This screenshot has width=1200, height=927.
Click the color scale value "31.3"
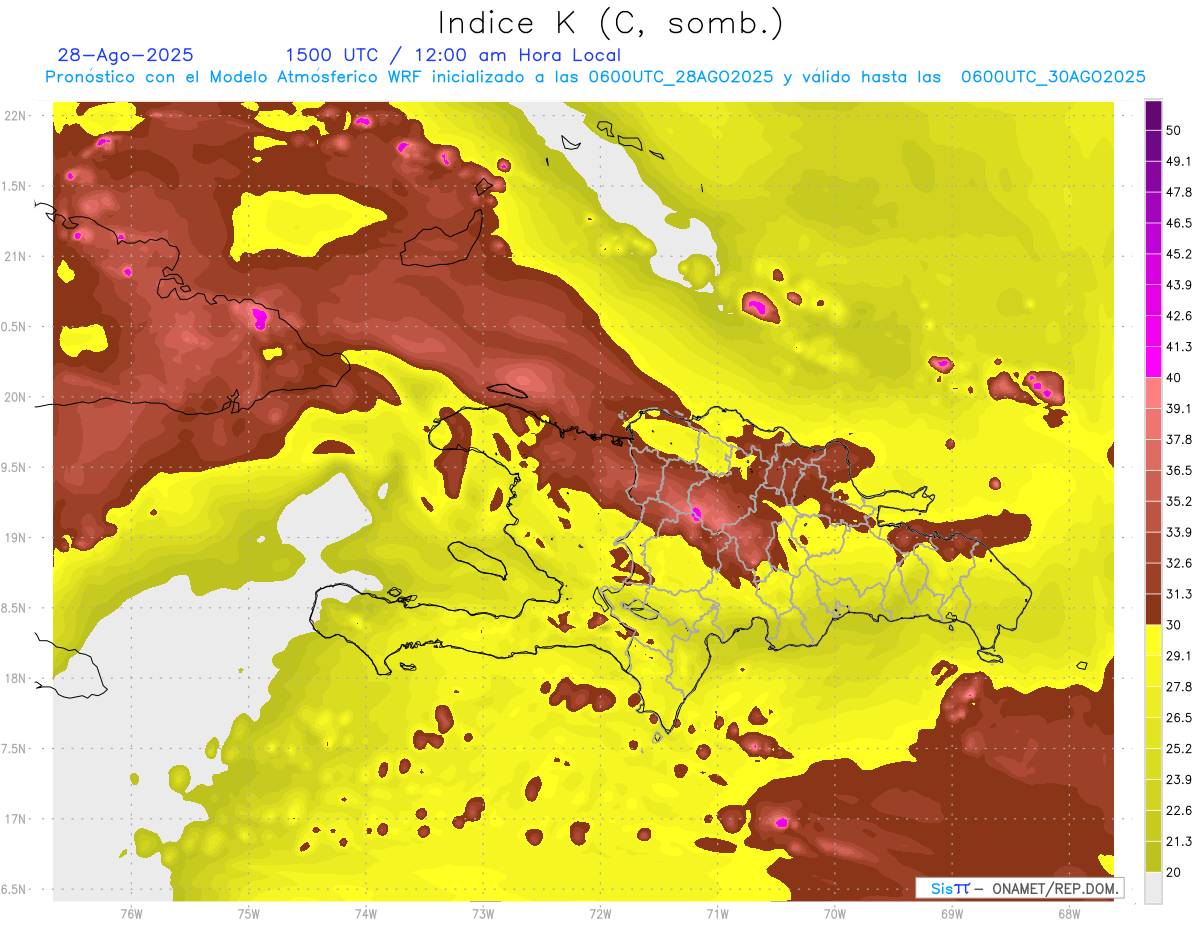1178,594
